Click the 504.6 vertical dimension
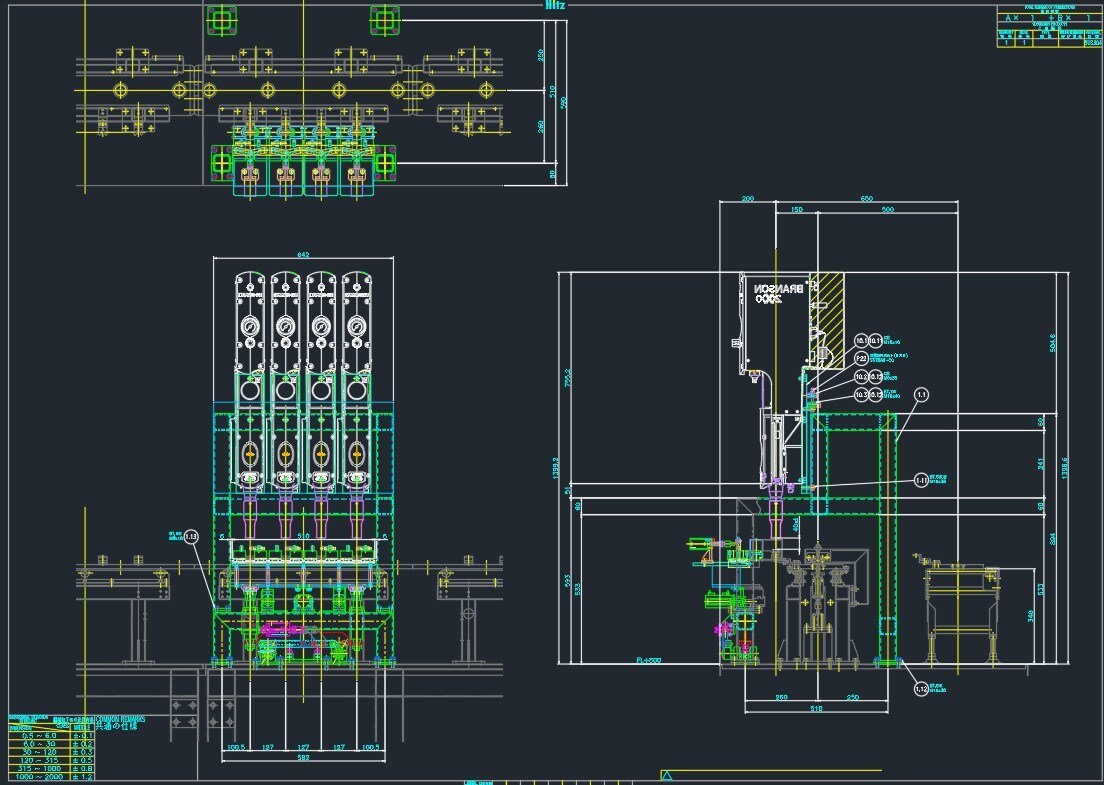 point(1053,343)
